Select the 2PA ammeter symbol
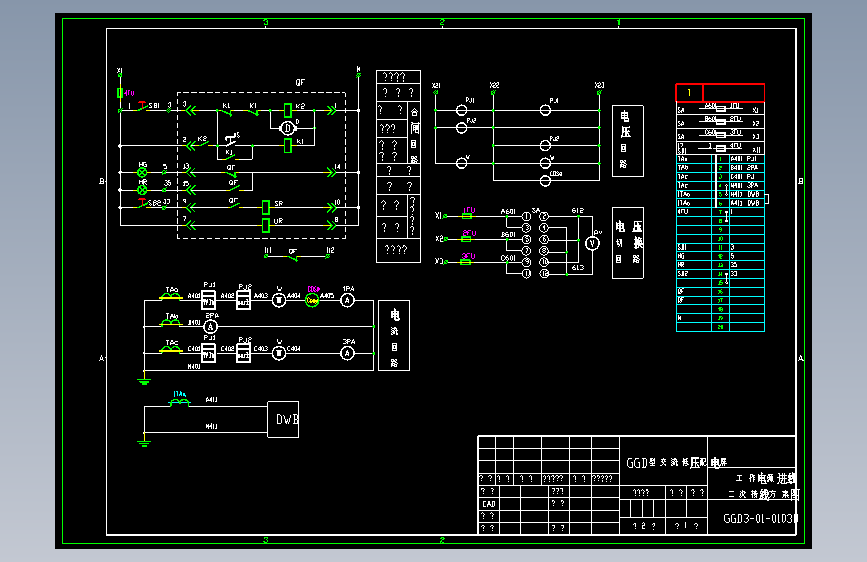Viewport: 867px width, 562px height. point(211,327)
